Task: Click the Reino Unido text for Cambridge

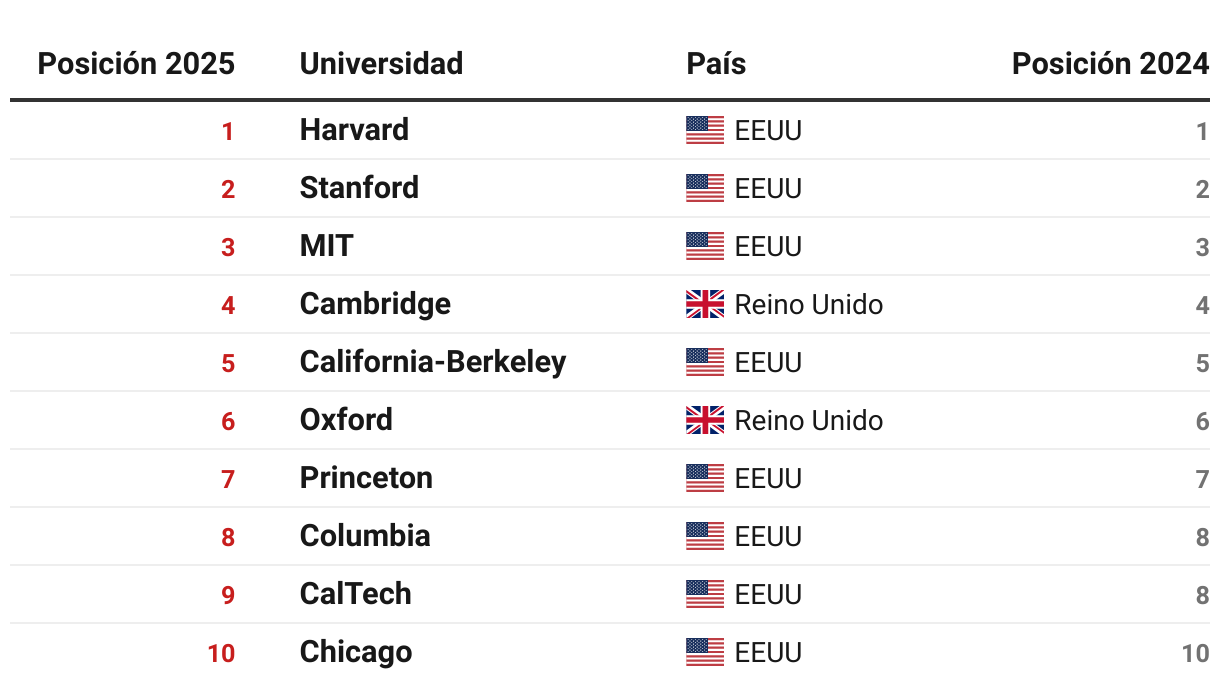Action: tap(808, 305)
